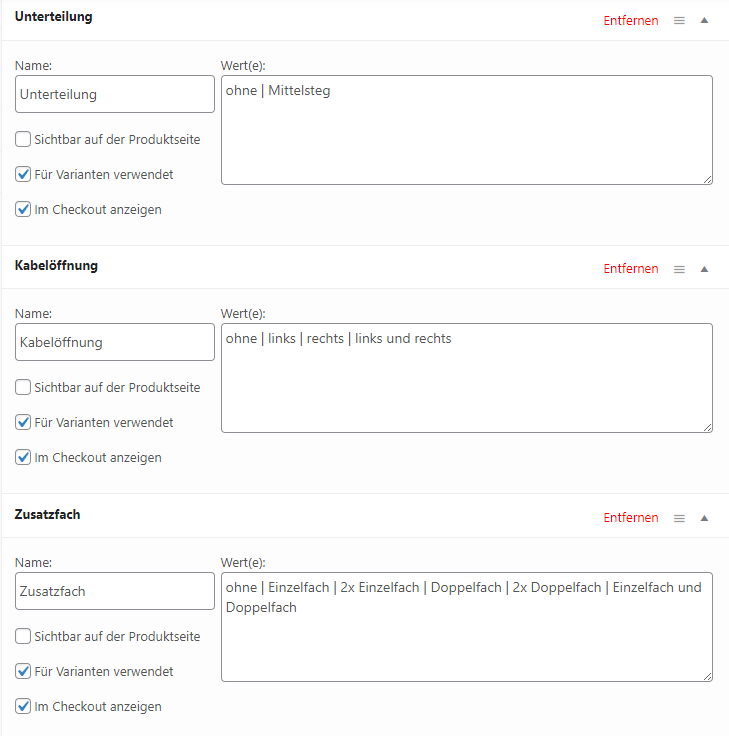Collapse the Unterteilung attribute panel
This screenshot has width=729, height=736.
tap(704, 20)
